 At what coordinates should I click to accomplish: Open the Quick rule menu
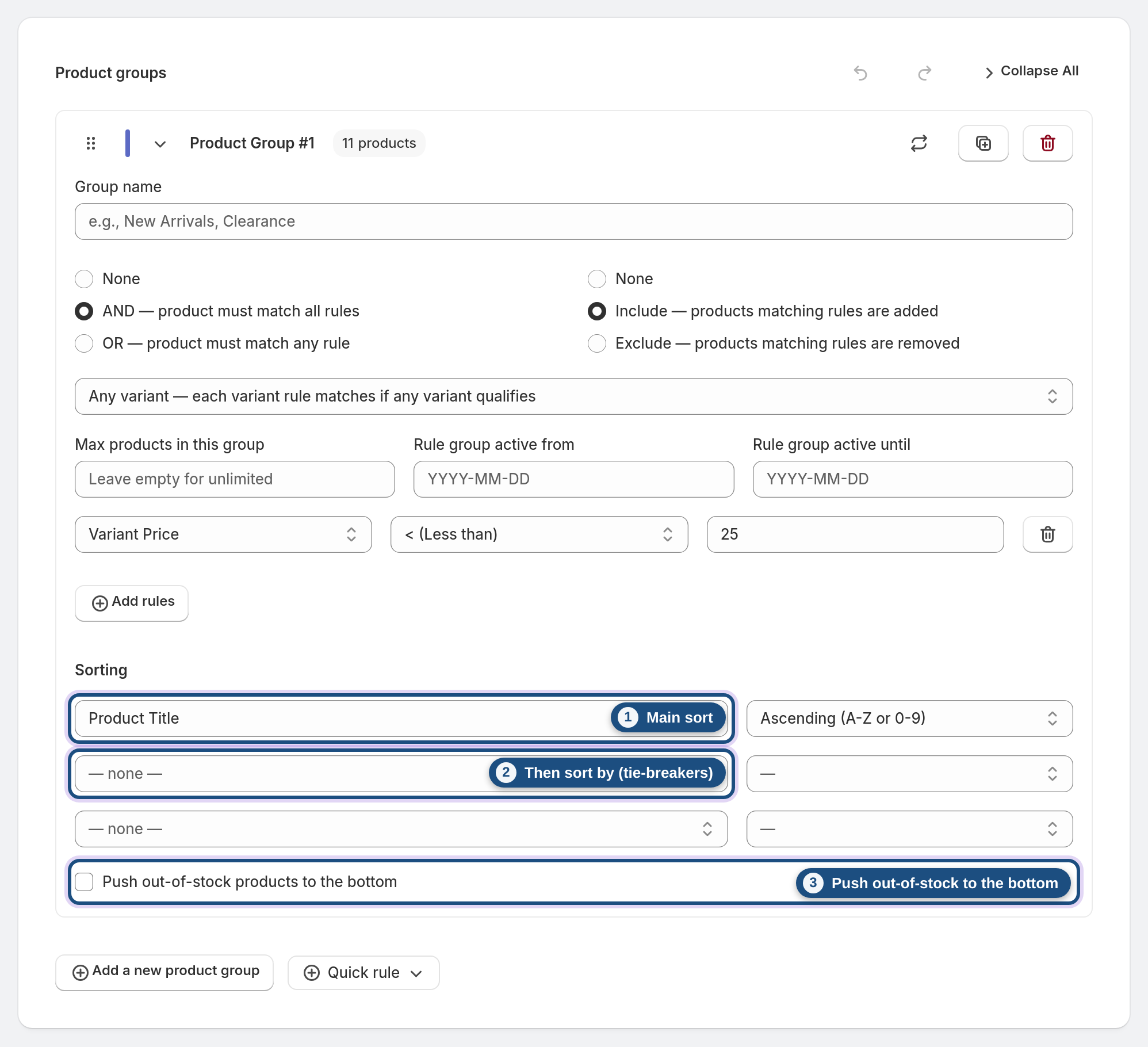point(363,973)
